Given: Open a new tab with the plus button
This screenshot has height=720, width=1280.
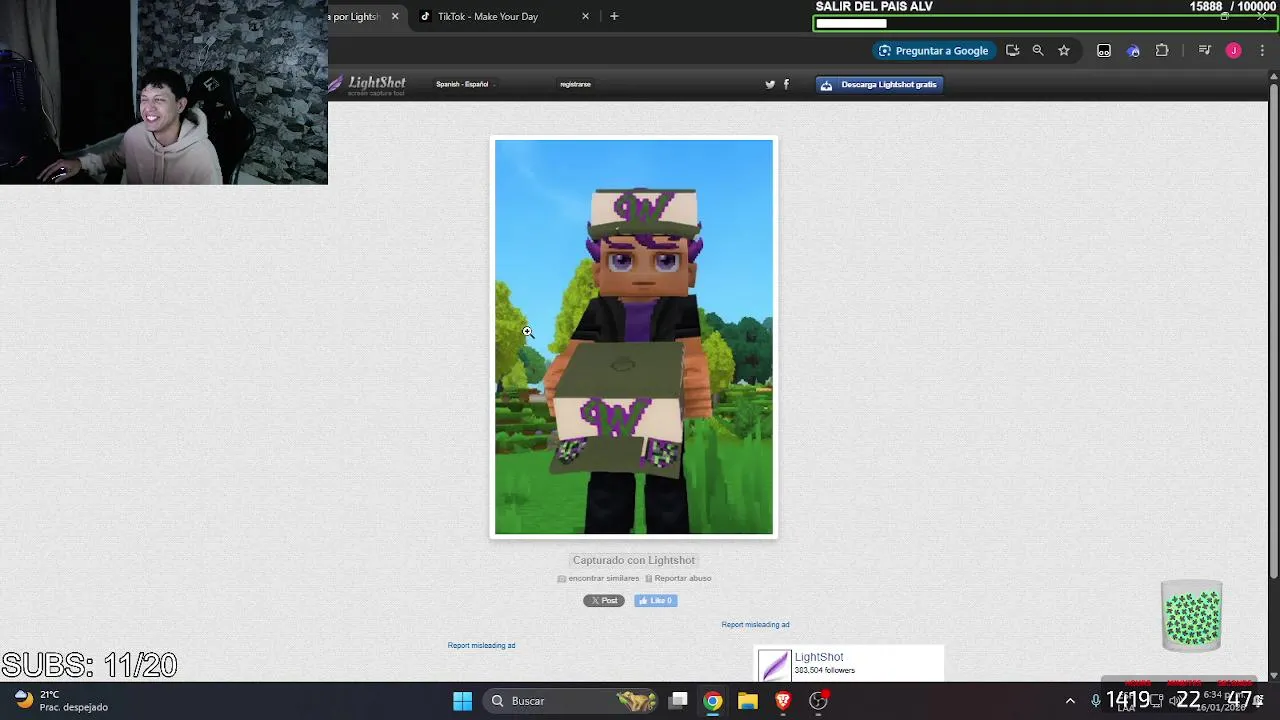Looking at the screenshot, I should (x=614, y=16).
